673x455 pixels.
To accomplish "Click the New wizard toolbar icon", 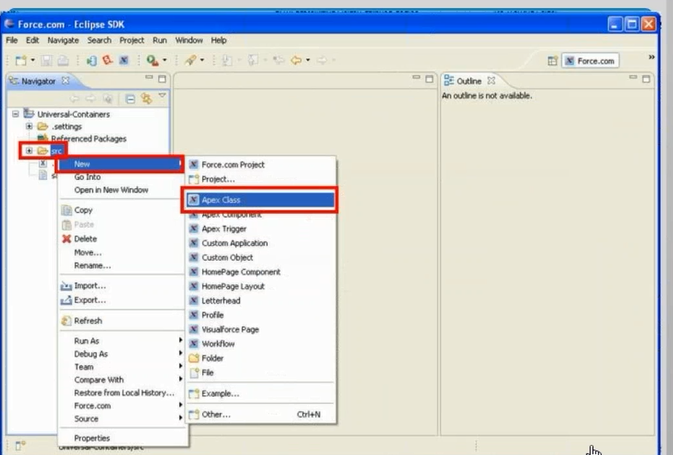I will pyautogui.click(x=21, y=61).
